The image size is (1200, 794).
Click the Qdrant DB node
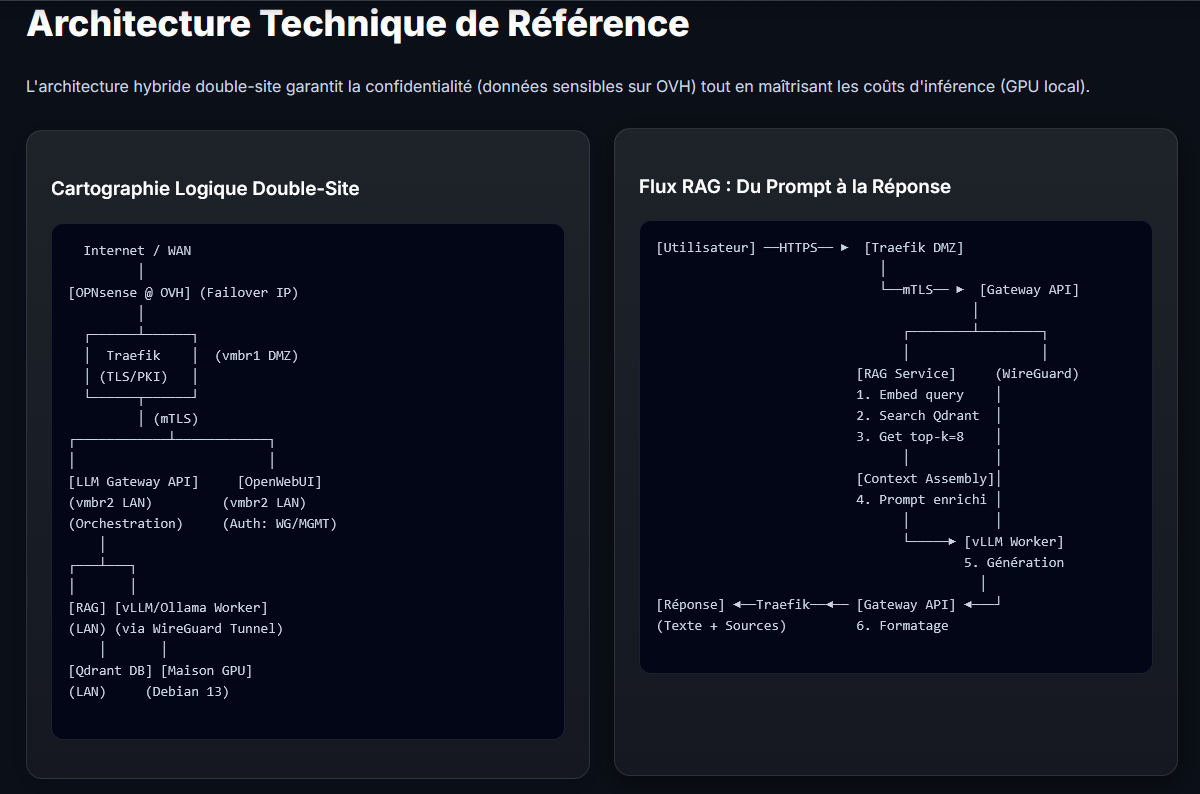(110, 671)
